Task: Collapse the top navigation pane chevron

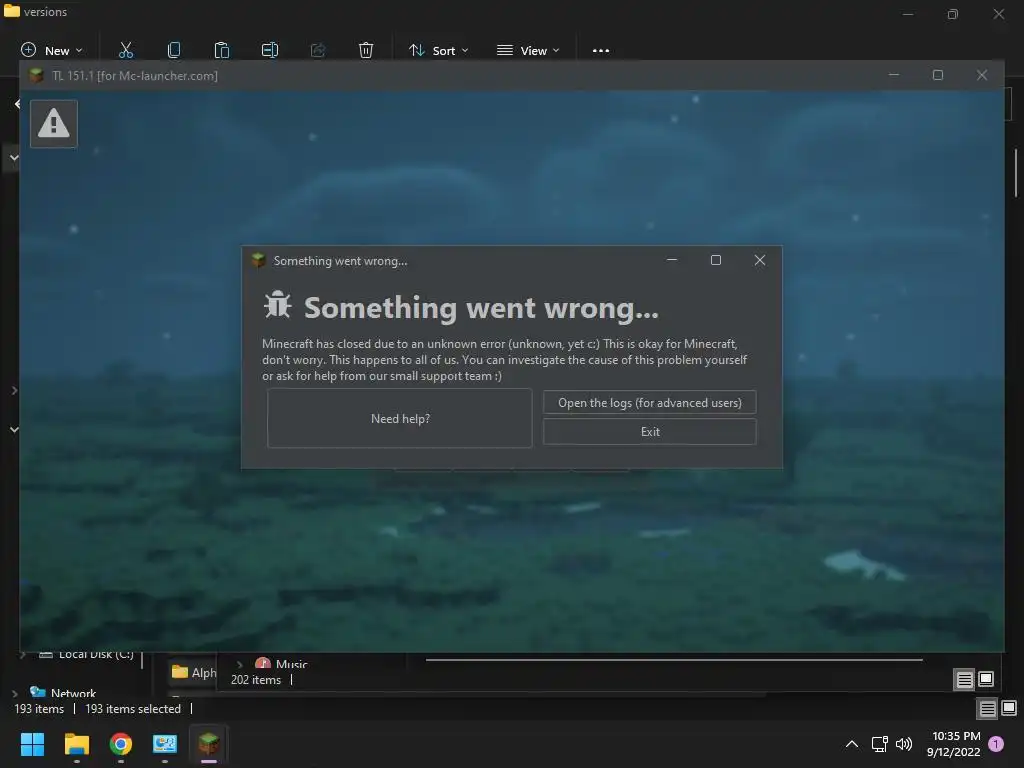Action: (14, 157)
